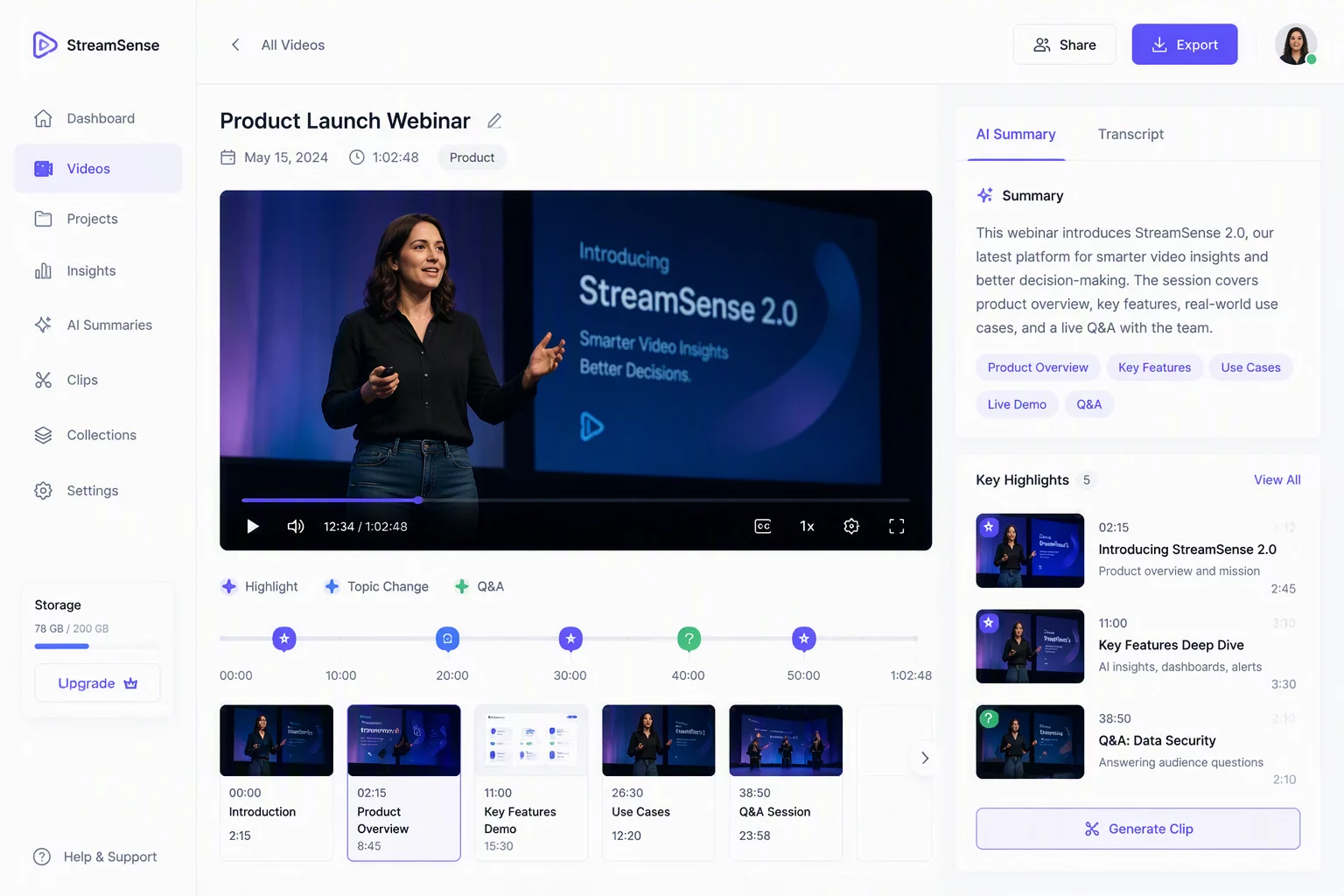Toggle closed captions
This screenshot has width=1344, height=896.
(763, 526)
